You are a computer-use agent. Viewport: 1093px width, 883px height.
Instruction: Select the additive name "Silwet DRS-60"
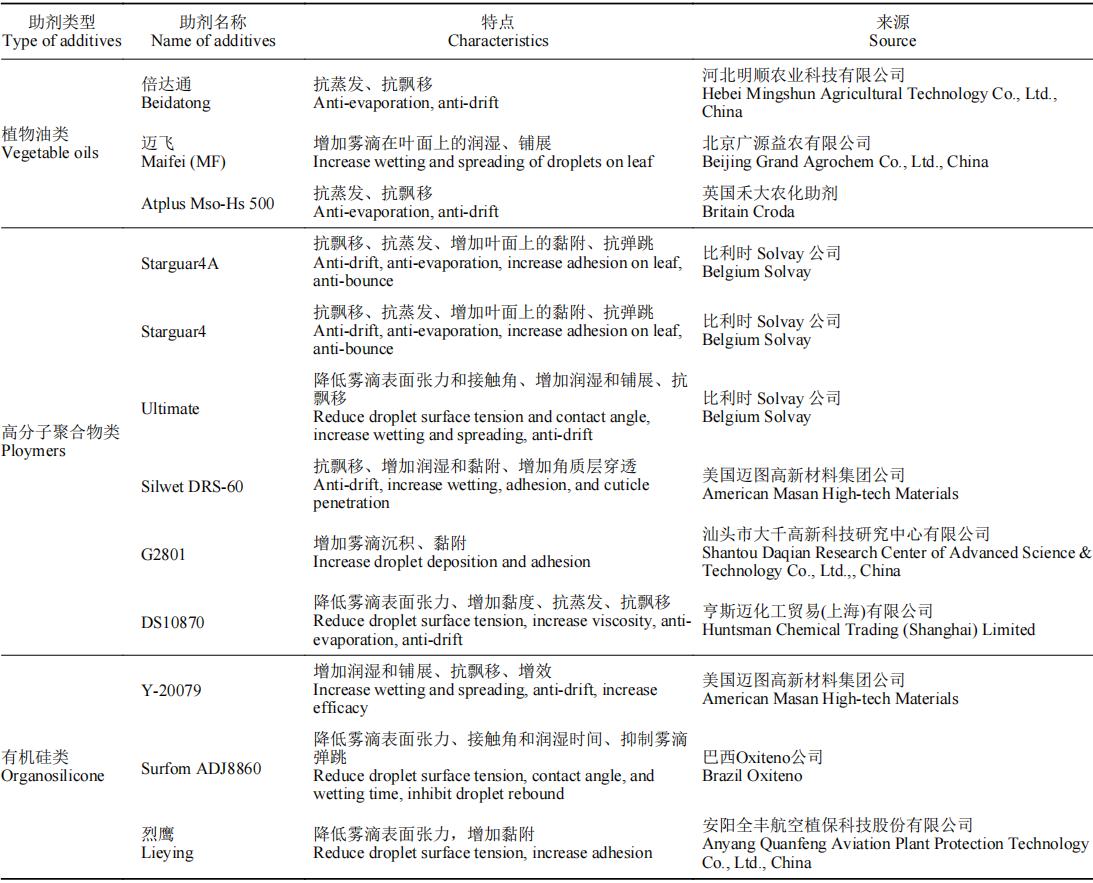tap(192, 486)
